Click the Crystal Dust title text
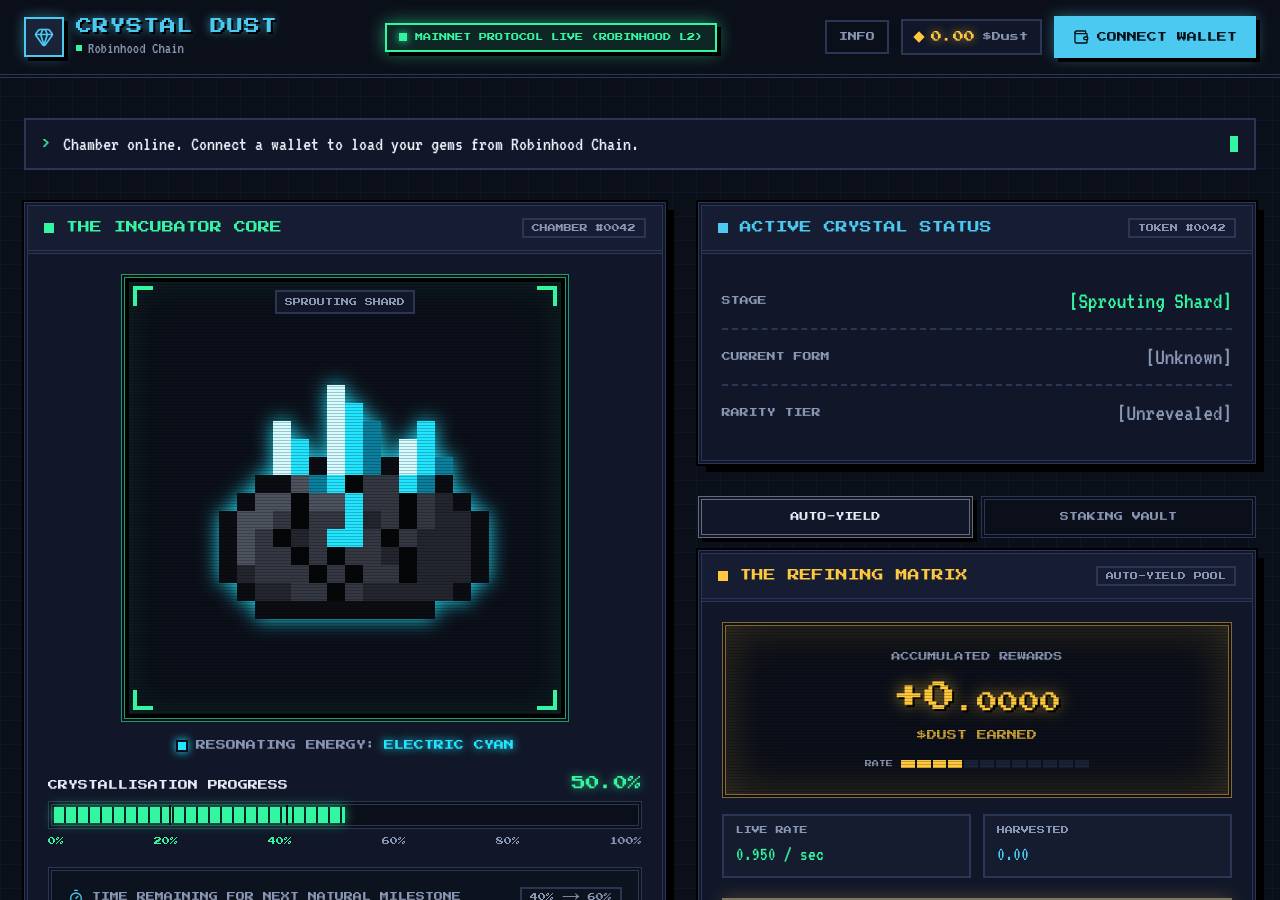The height and width of the screenshot is (900, 1280). [176, 26]
